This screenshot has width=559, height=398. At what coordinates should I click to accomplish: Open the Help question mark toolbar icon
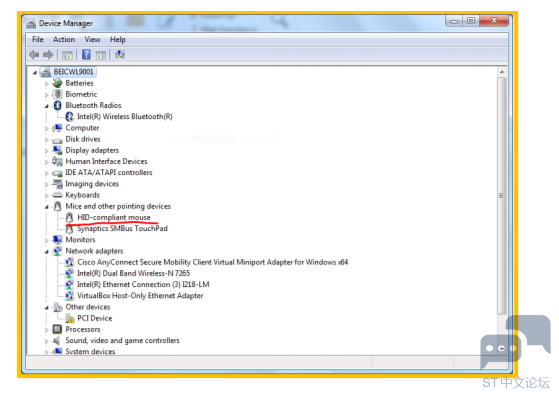point(86,55)
